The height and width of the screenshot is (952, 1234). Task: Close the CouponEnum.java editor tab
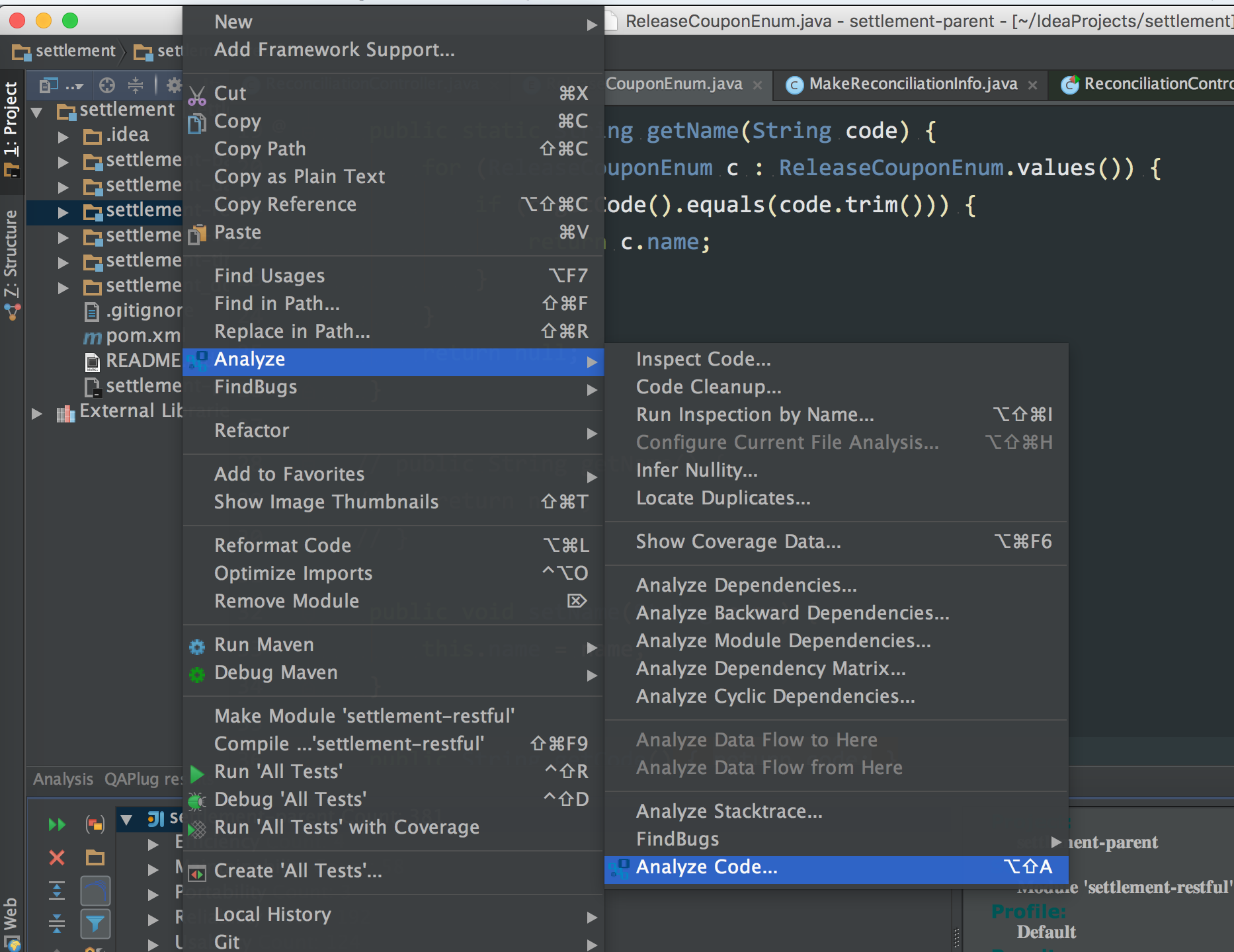(757, 85)
